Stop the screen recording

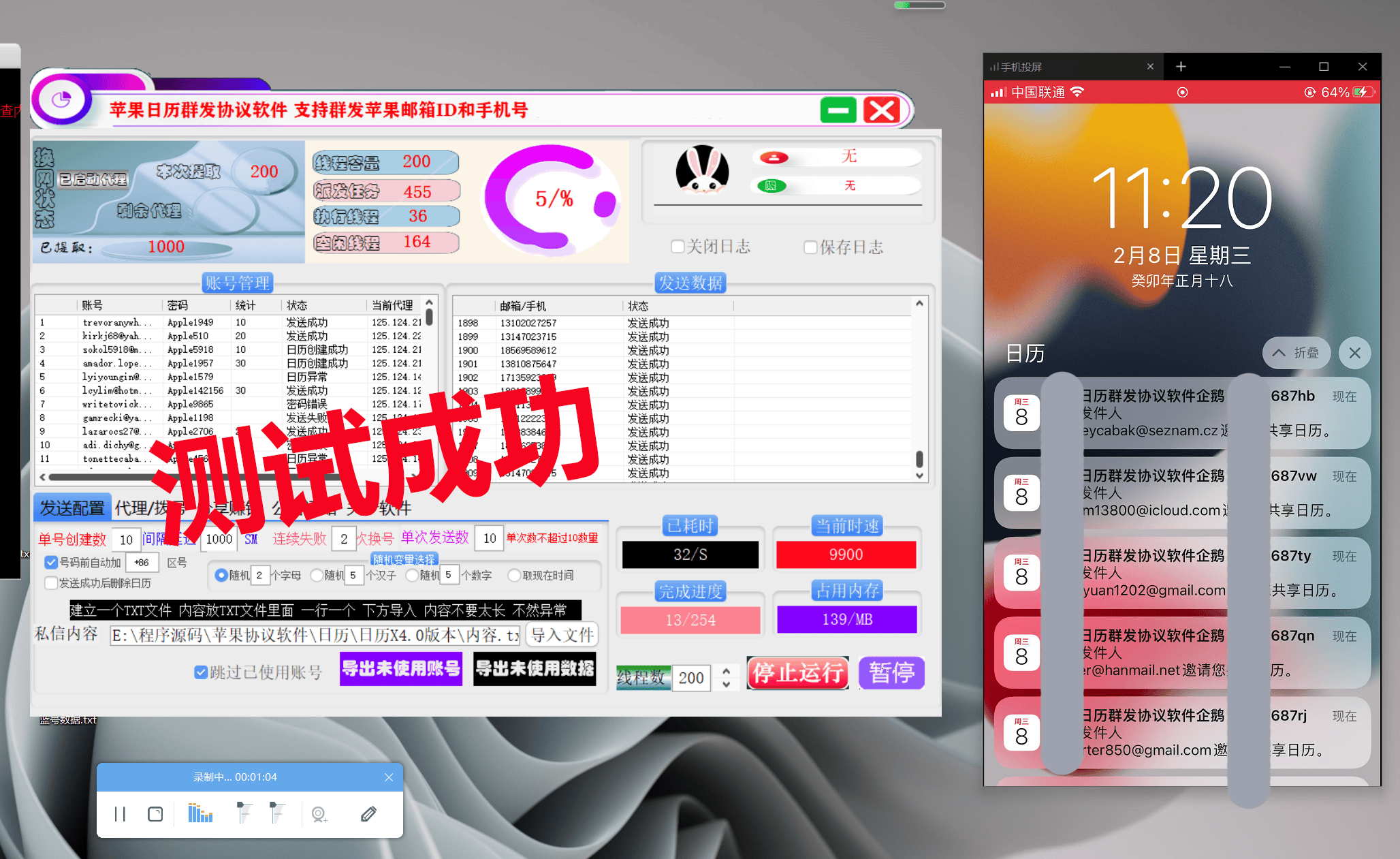coord(155,814)
